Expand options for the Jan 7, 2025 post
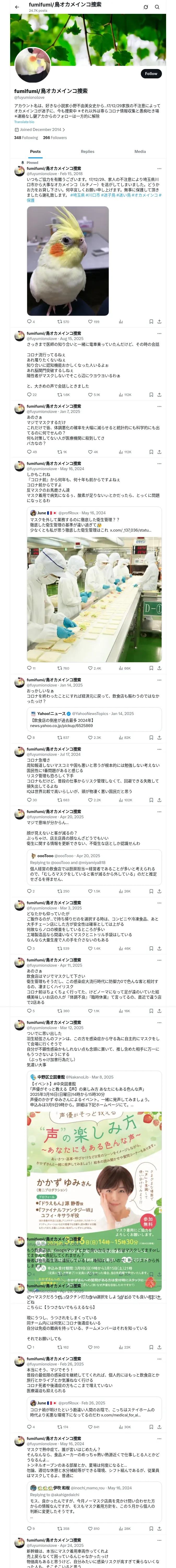176x1568 pixels. click(x=159, y=406)
